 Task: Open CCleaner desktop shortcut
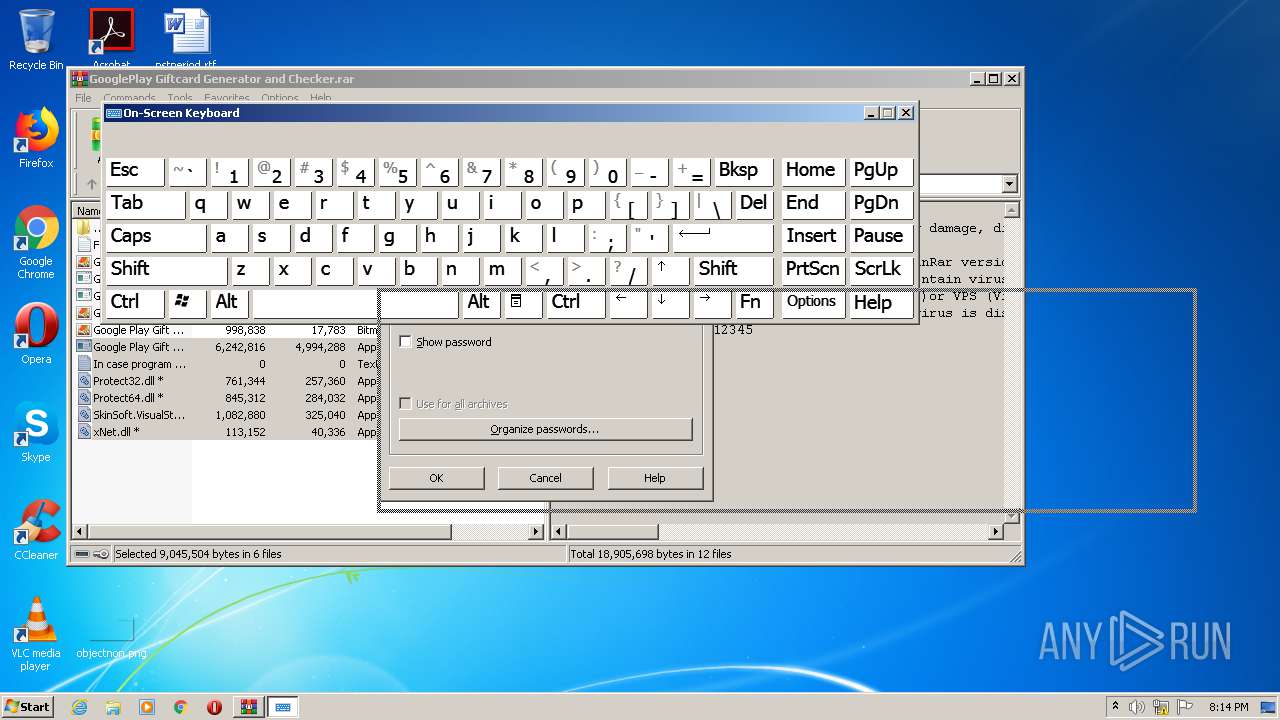point(36,529)
